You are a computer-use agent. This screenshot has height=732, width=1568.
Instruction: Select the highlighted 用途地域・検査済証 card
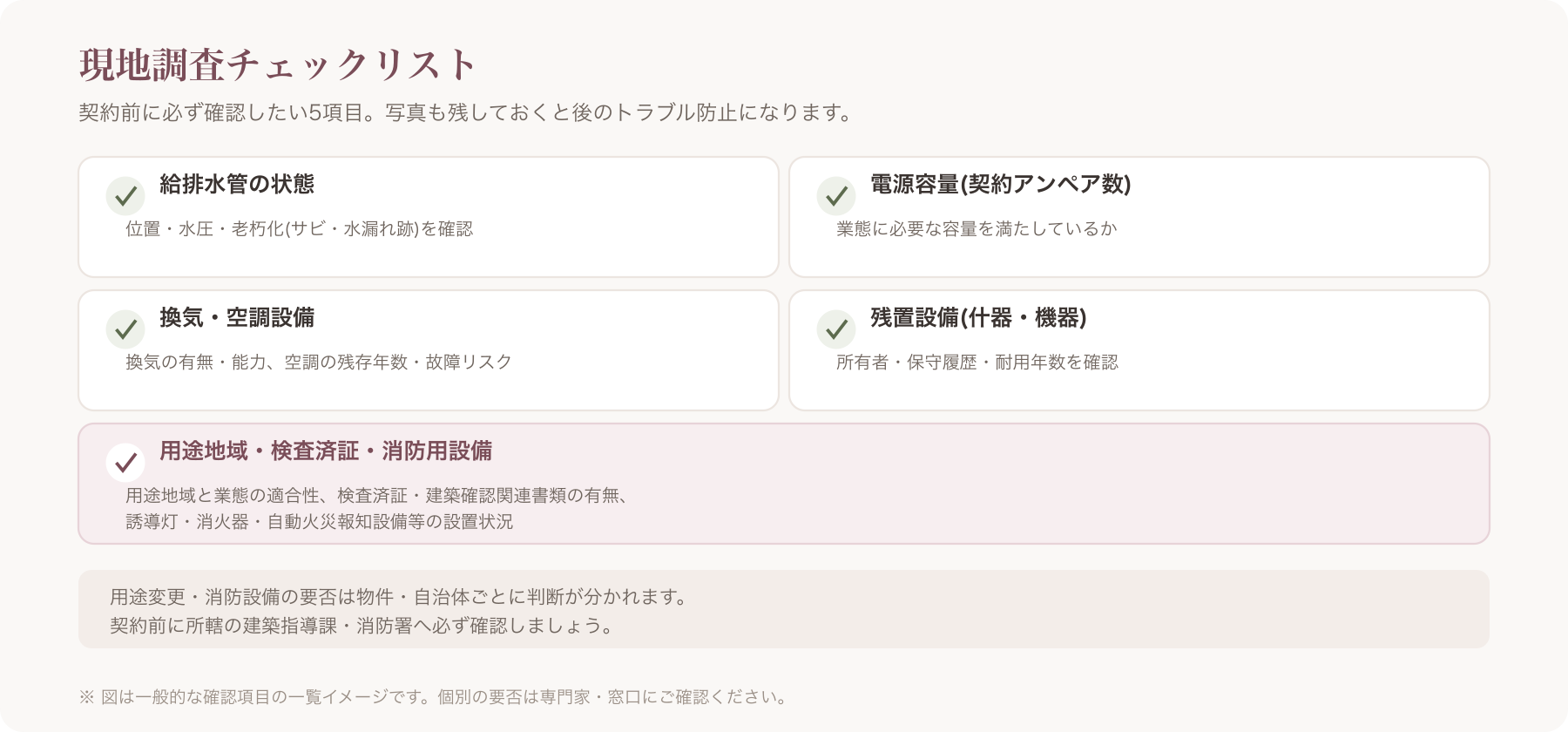(784, 484)
